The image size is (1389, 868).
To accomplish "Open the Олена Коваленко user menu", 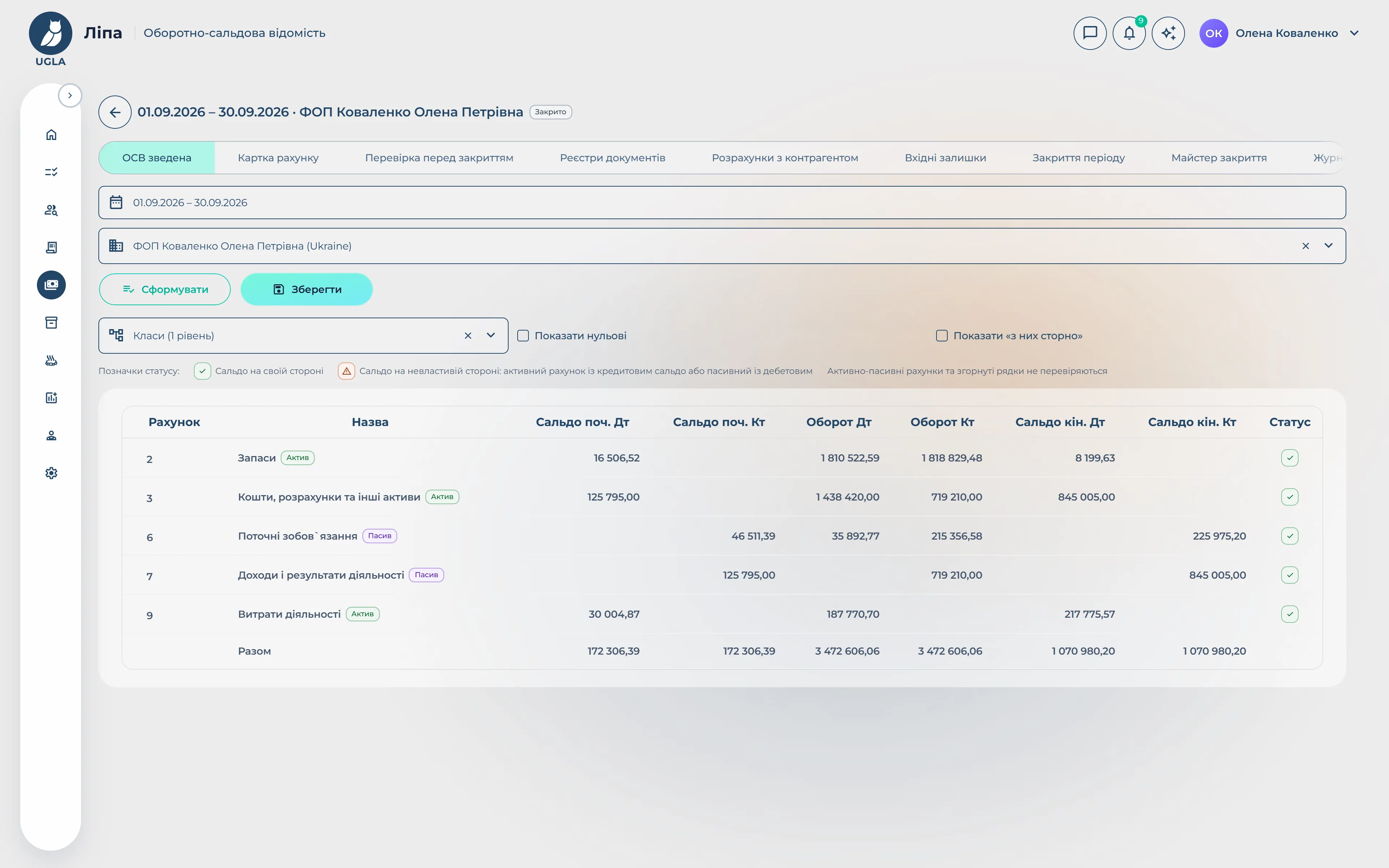I will tap(1279, 33).
